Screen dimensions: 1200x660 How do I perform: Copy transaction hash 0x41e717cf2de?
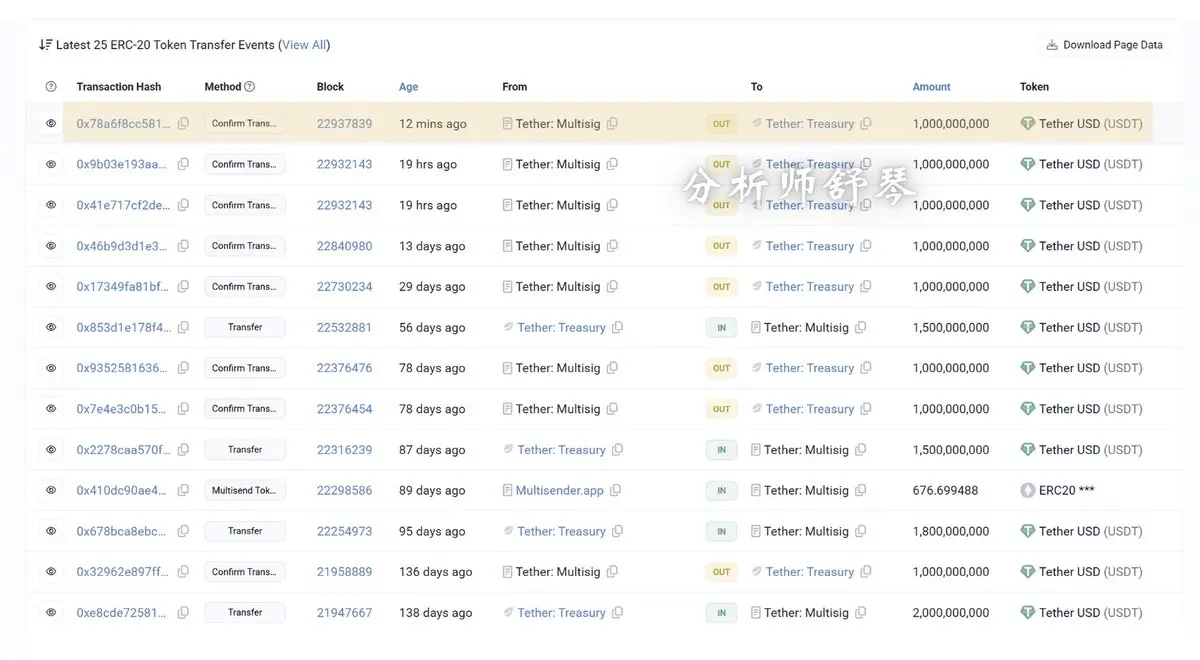point(183,205)
